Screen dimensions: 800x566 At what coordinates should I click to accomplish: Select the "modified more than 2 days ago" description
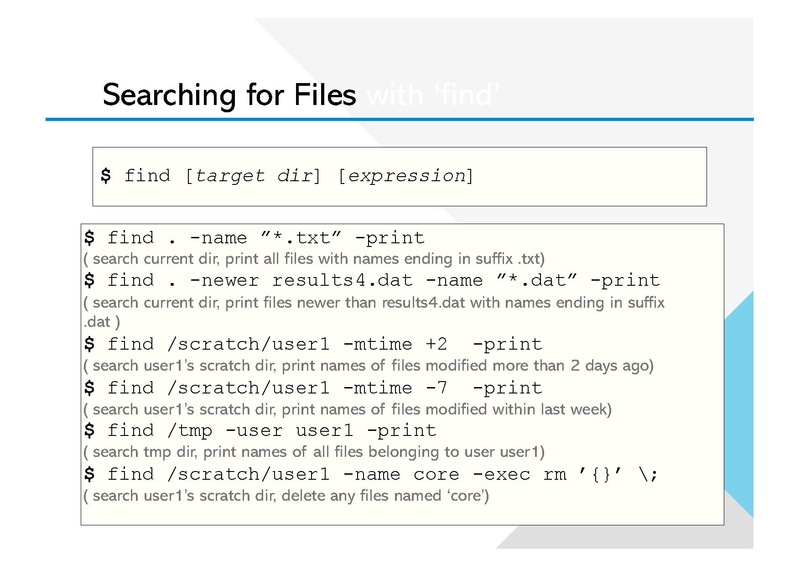368,365
